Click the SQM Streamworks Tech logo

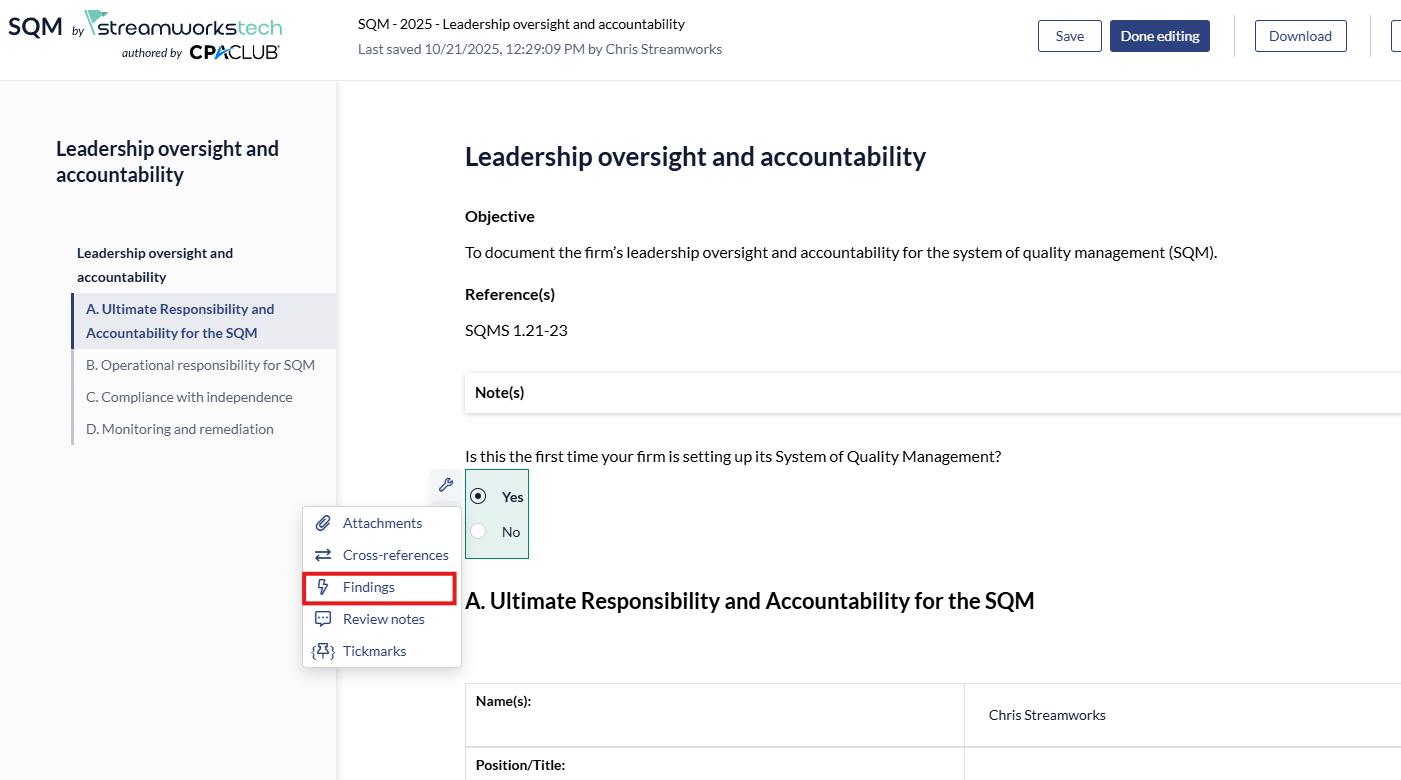146,35
